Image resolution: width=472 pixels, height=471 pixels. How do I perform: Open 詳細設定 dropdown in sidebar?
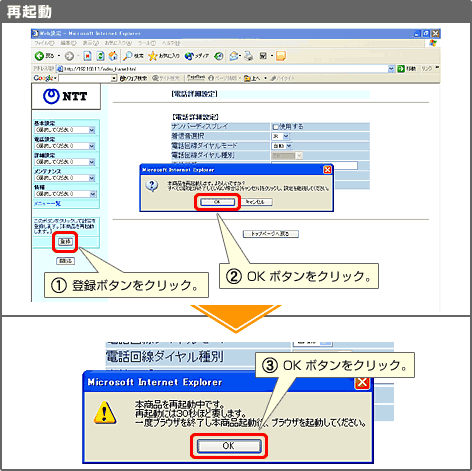[65, 162]
